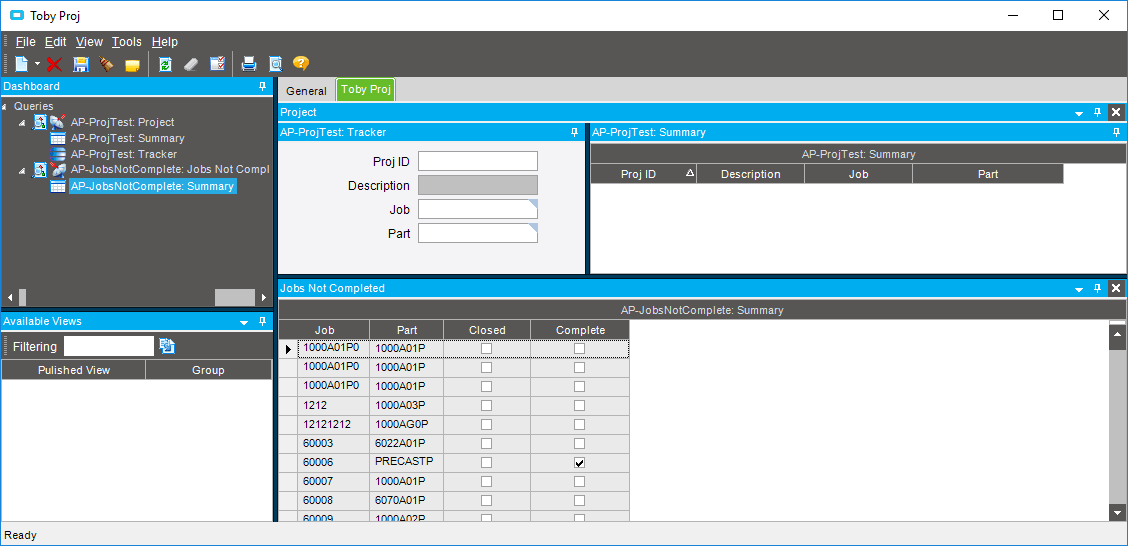Click the Print icon in toolbar
1128x546 pixels.
249,64
